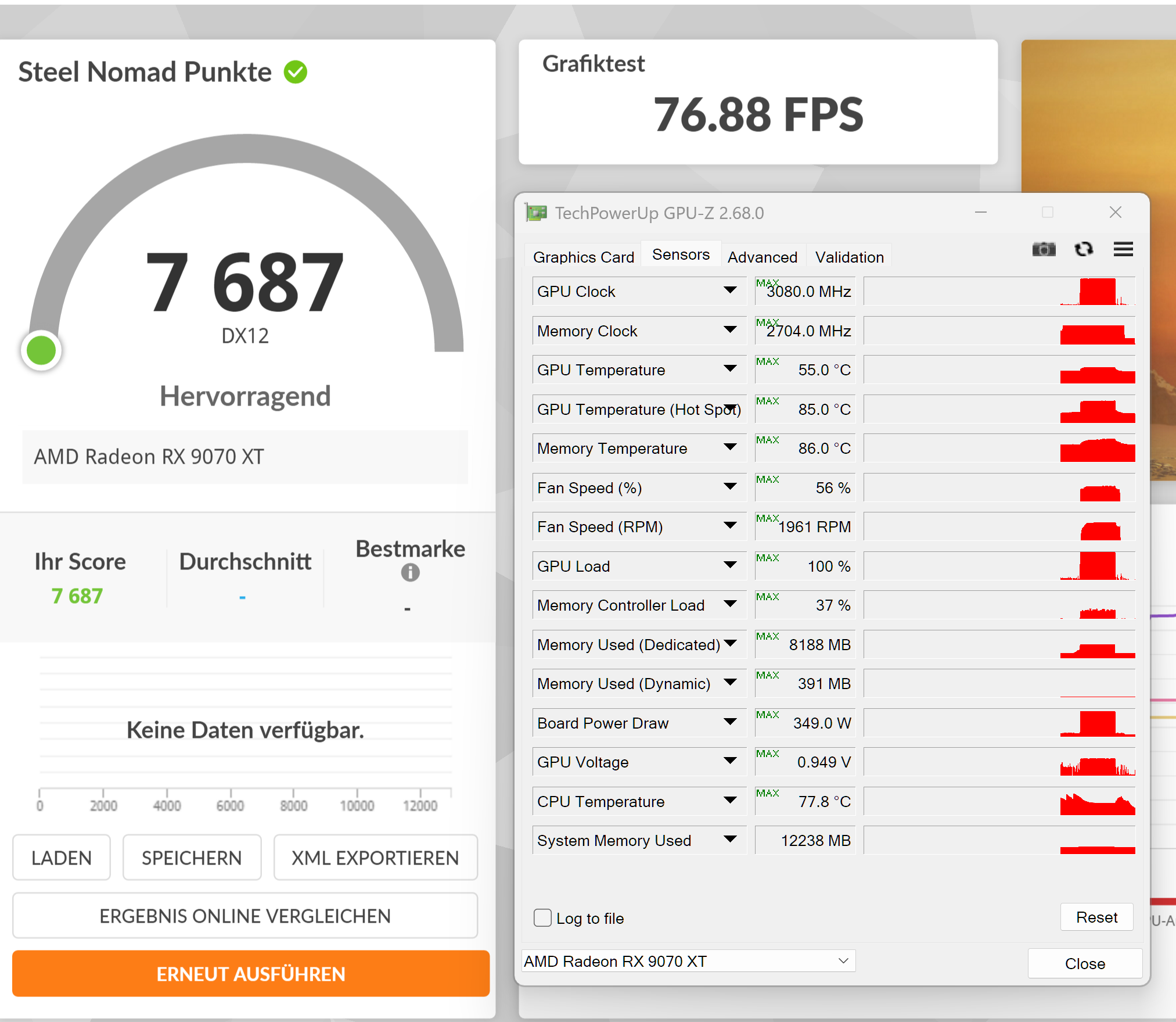The width and height of the screenshot is (1176, 1022).
Task: Switch to the Graphics Card tab
Action: [583, 257]
